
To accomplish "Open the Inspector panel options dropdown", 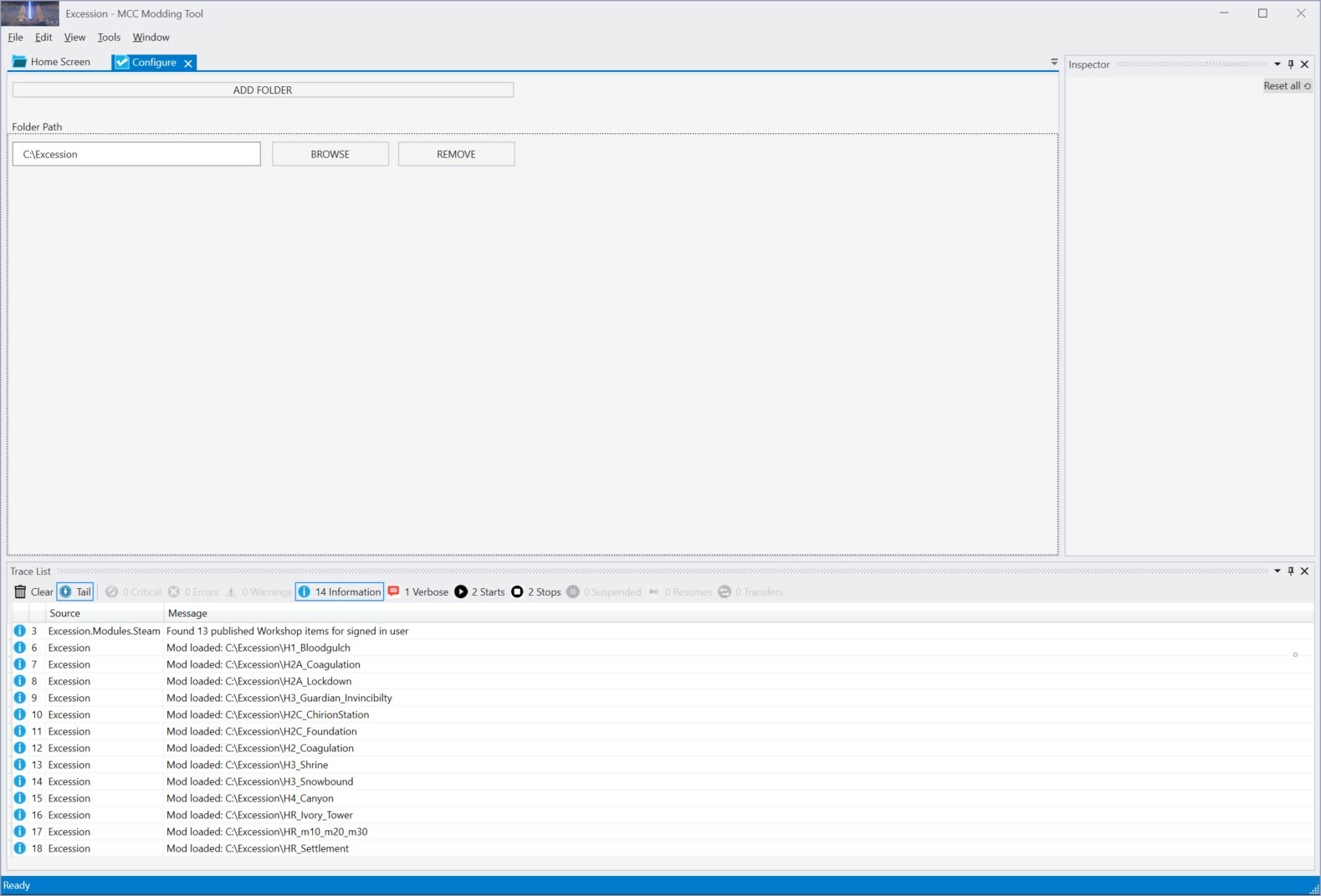I will tap(1277, 64).
